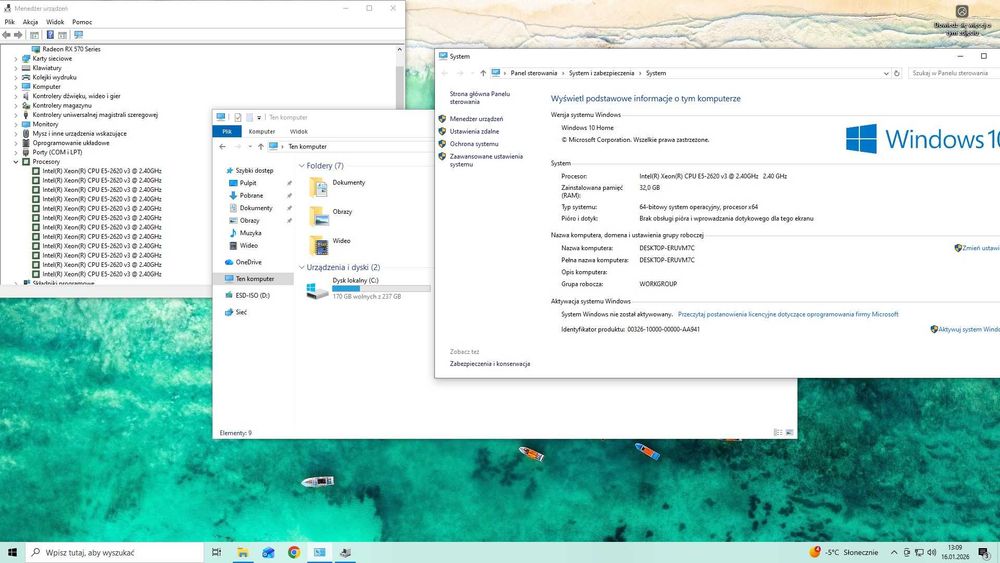Screen dimensions: 1000x563
Task: Collapse the Foldery (7) group
Action: click(x=302, y=166)
